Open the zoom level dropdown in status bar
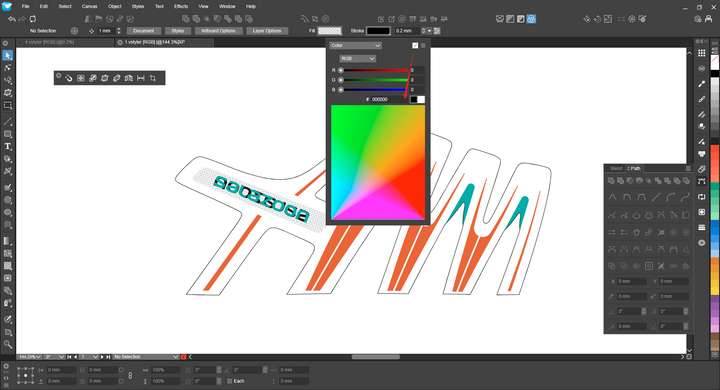Screen dimensions: 720x390 click(x=29, y=357)
